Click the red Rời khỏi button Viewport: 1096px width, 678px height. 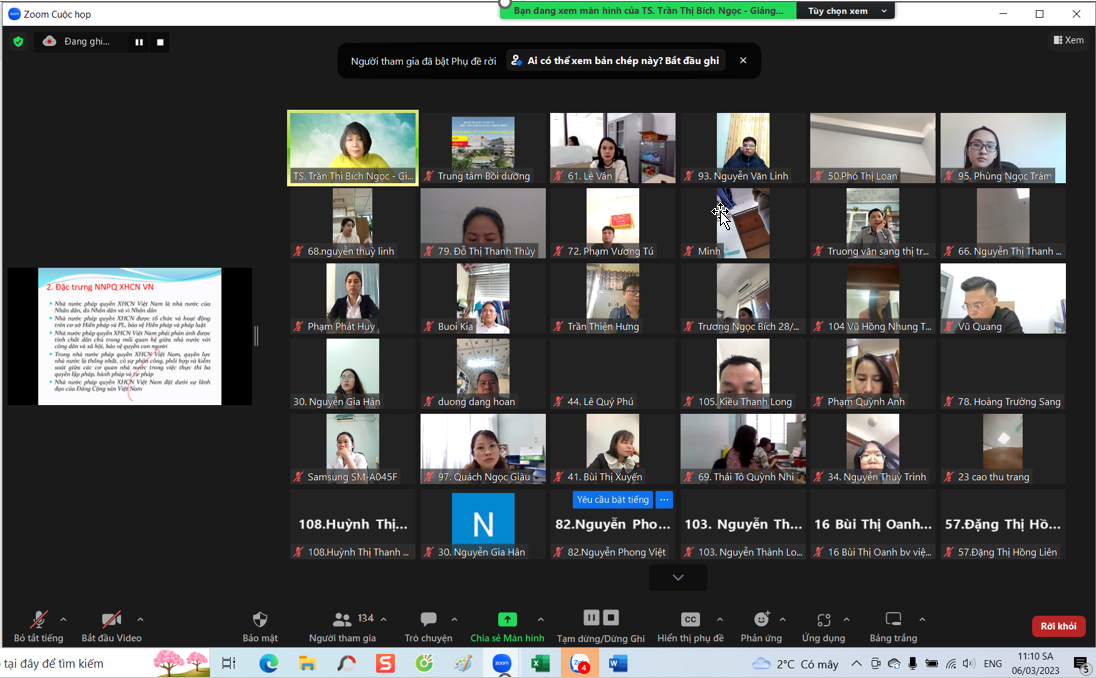1058,626
